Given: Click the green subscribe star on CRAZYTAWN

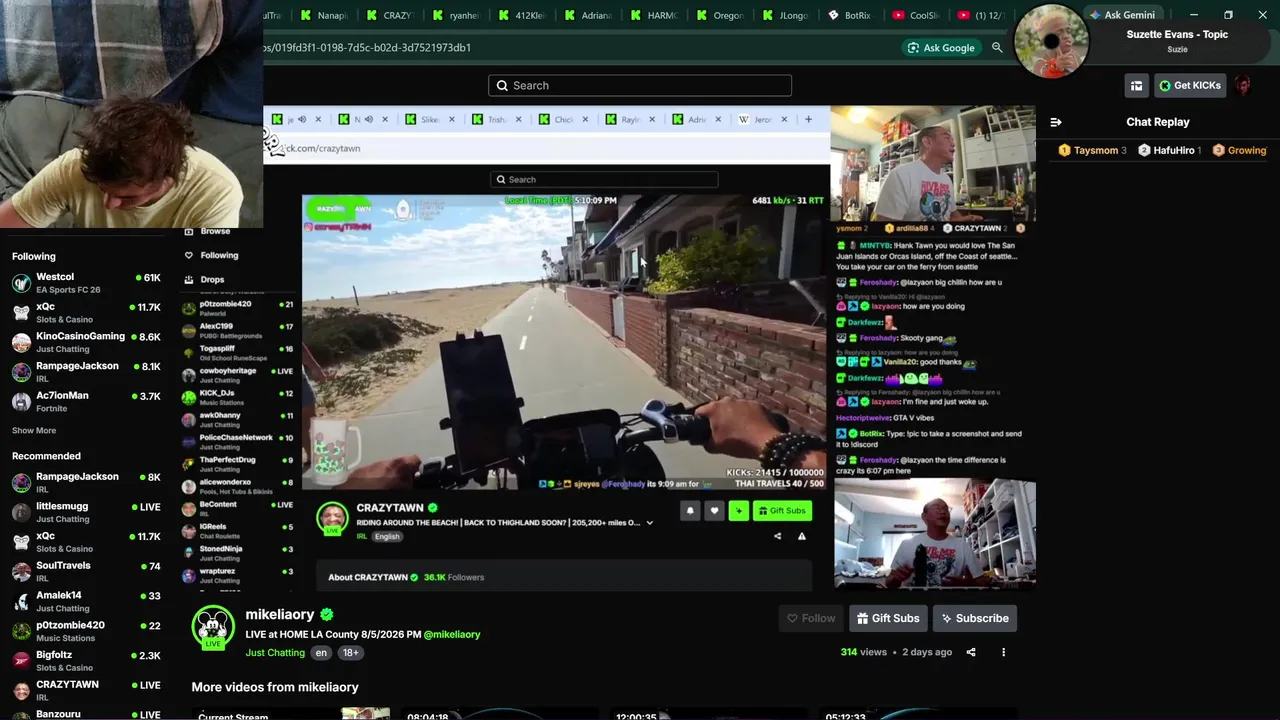Looking at the screenshot, I should (739, 511).
